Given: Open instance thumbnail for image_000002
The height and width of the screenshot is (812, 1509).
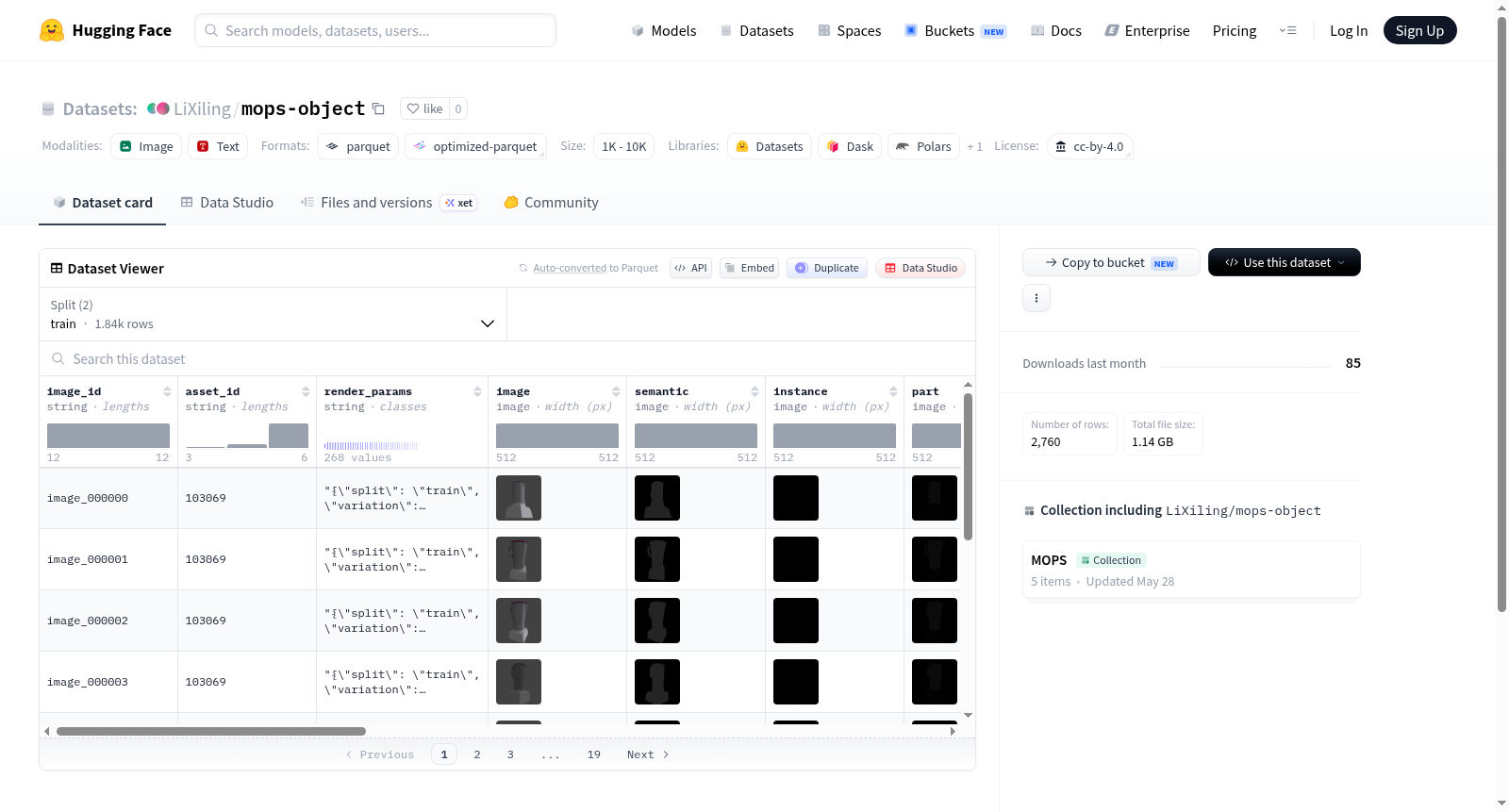Looking at the screenshot, I should [x=796, y=621].
